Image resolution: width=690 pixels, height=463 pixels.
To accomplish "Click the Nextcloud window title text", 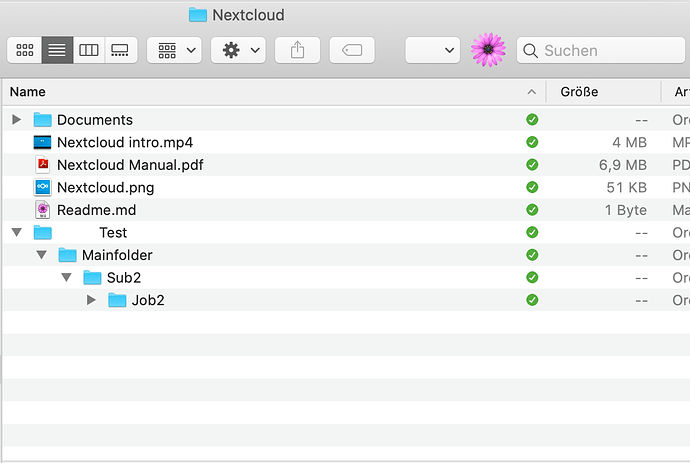I will (x=248, y=15).
